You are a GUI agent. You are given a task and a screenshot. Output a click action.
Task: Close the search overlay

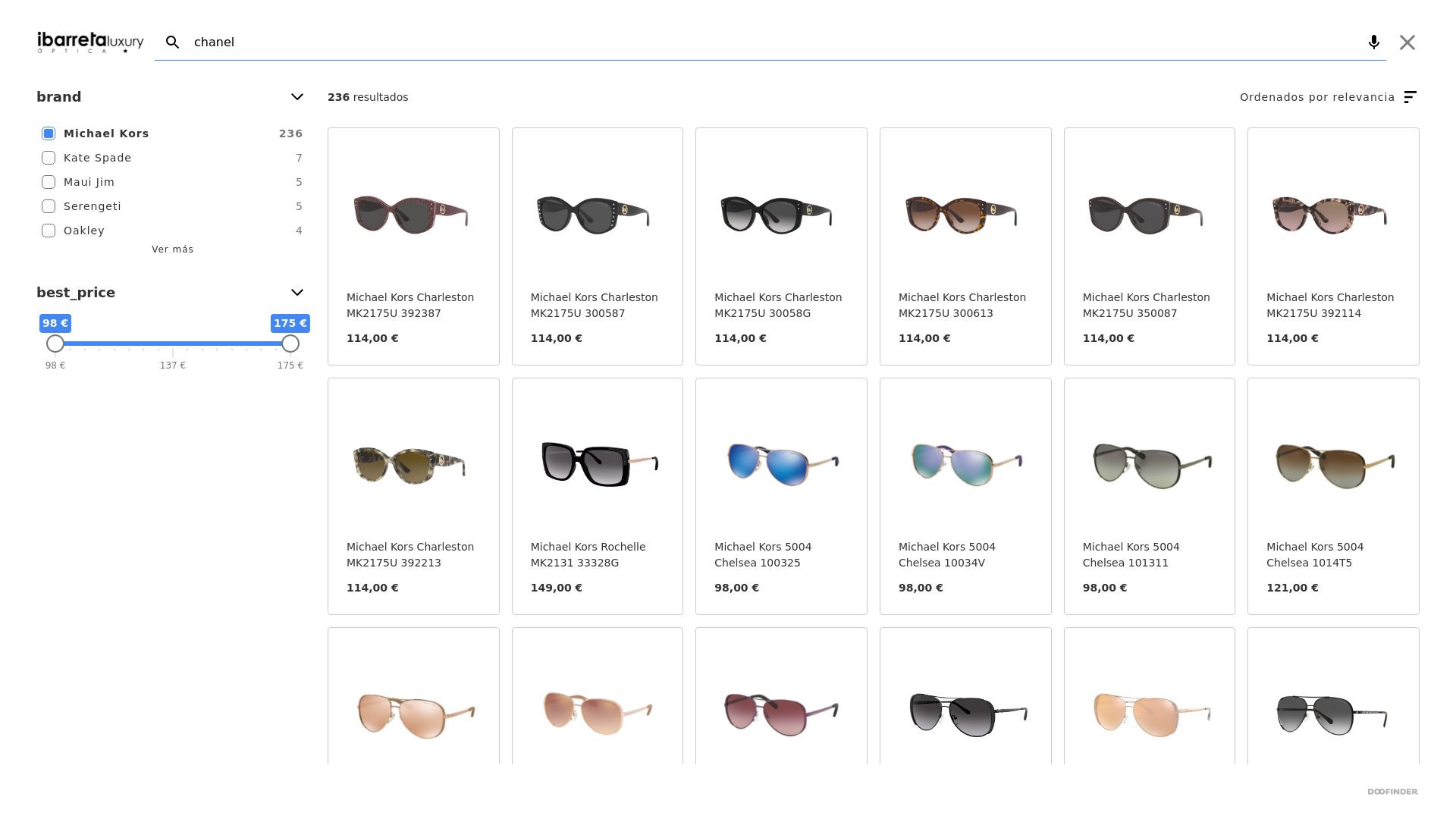(x=1407, y=42)
